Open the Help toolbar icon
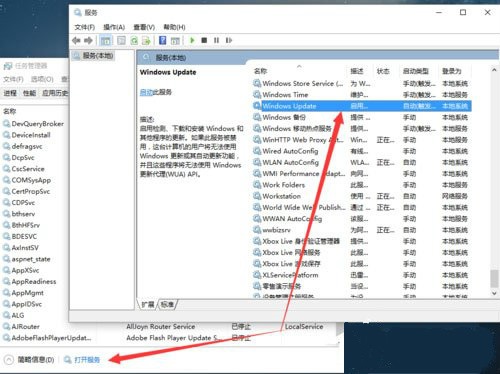500x374 pixels. click(162, 41)
